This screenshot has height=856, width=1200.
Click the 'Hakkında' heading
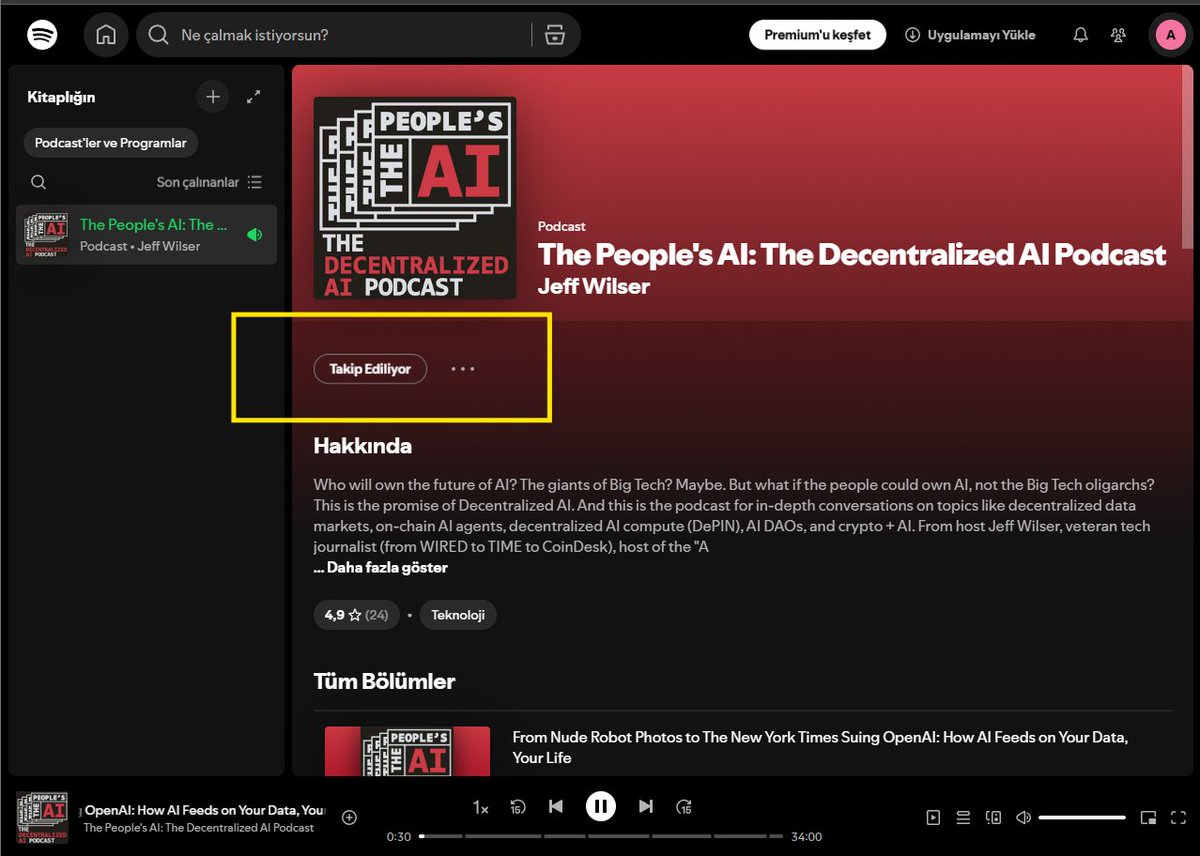363,446
